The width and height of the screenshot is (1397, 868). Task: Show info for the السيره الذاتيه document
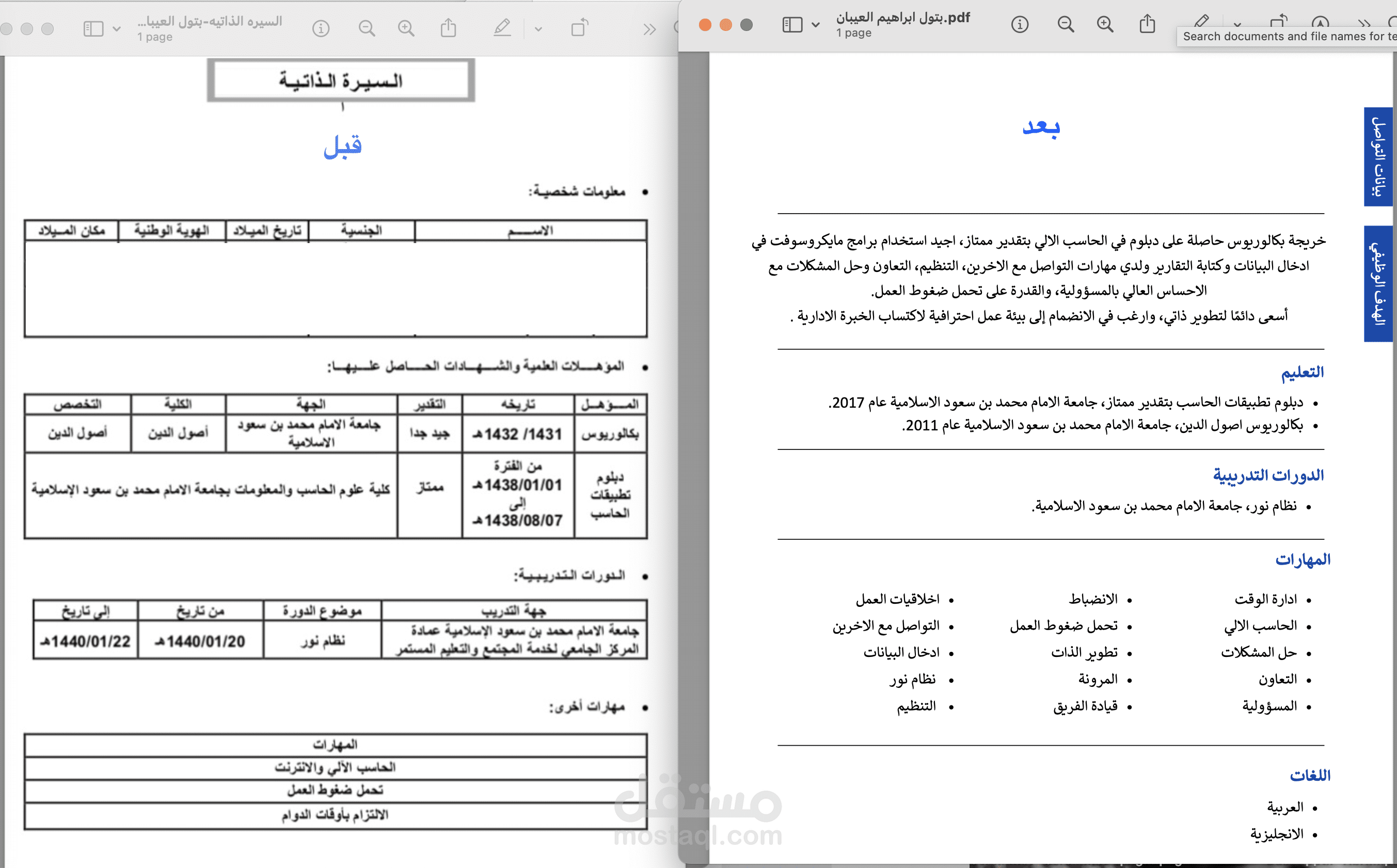pyautogui.click(x=321, y=29)
